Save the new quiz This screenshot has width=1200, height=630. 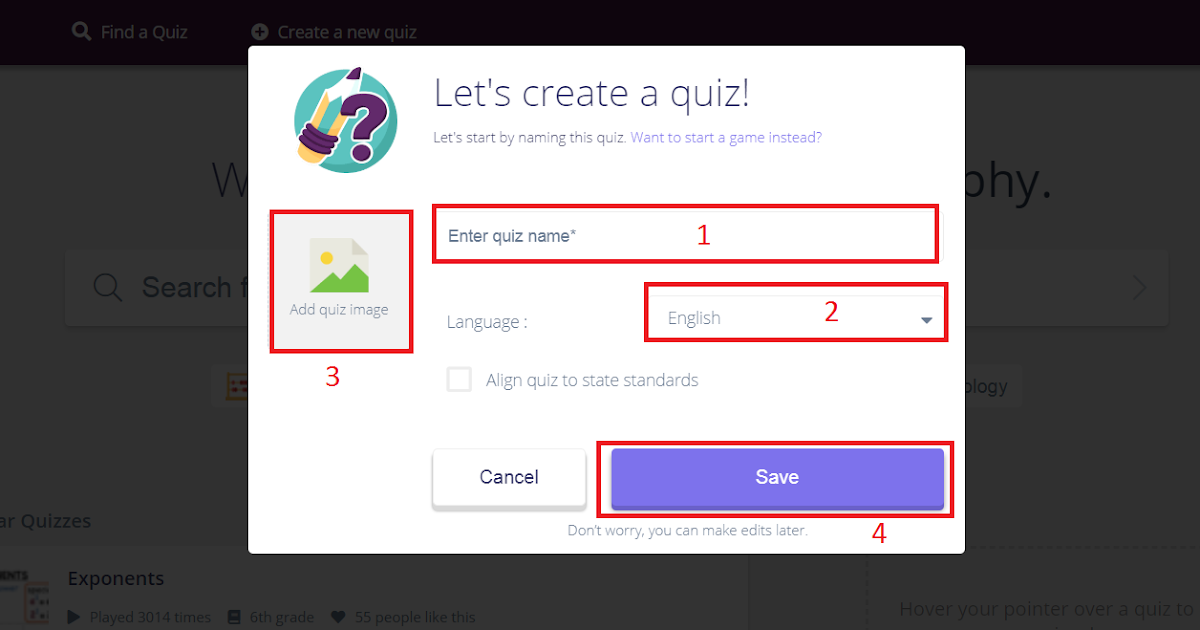coord(777,478)
